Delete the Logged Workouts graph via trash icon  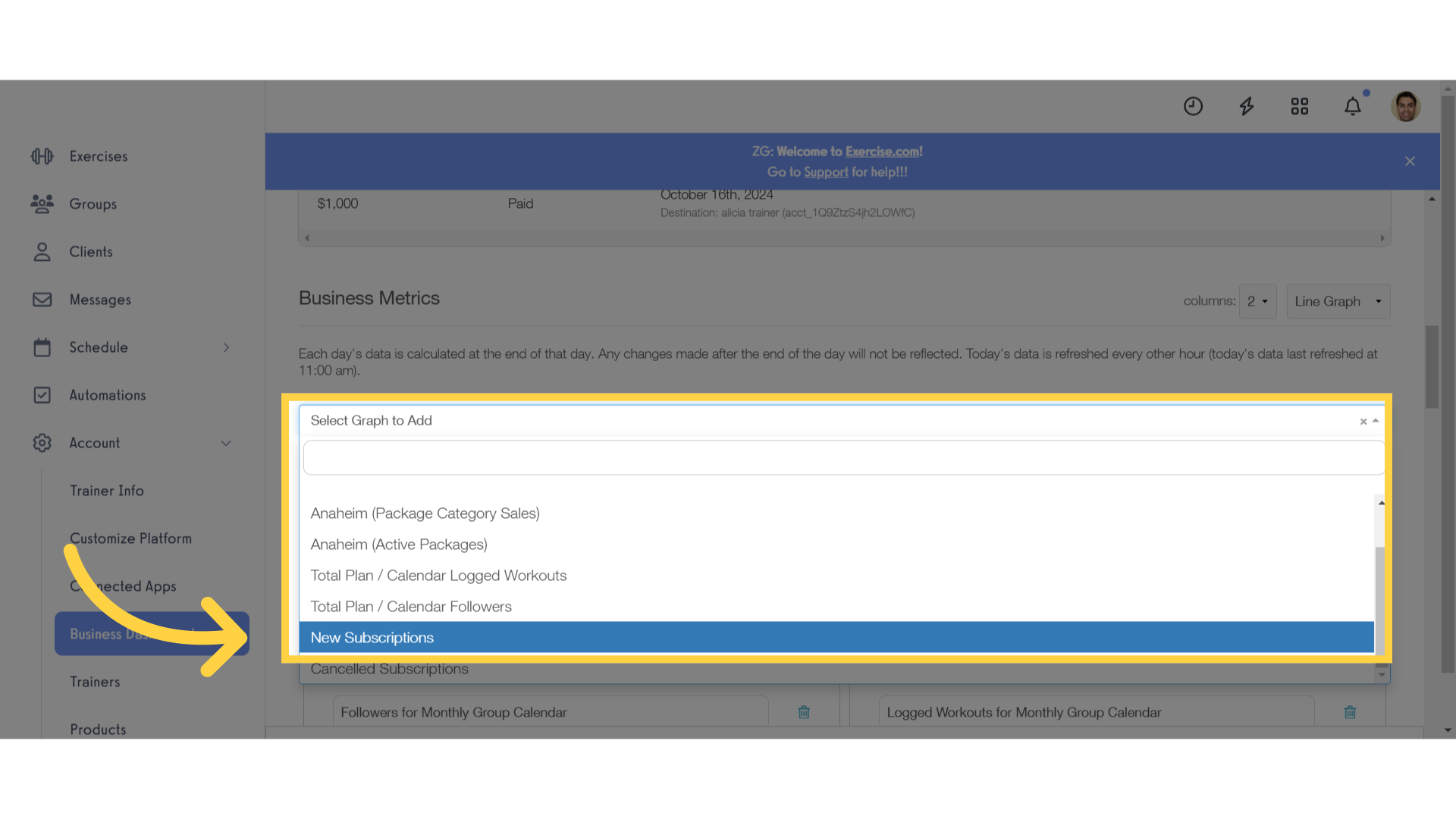(1350, 712)
